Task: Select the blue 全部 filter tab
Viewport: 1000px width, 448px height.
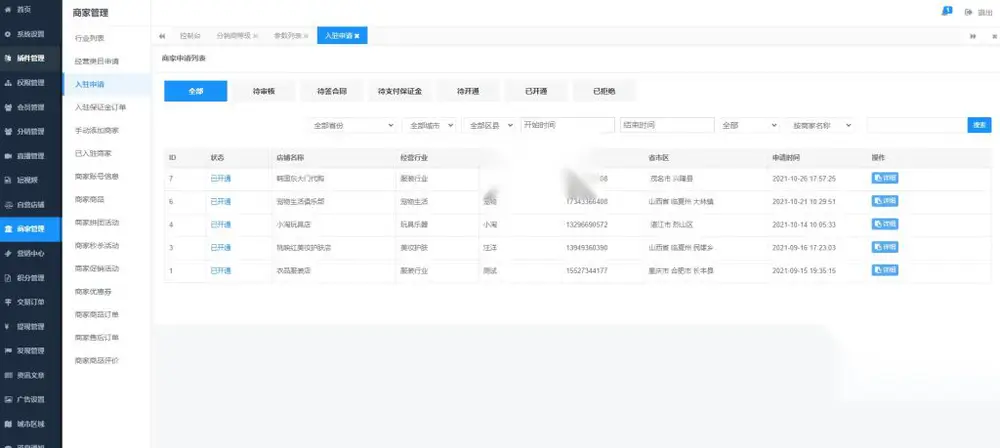Action: 195,91
